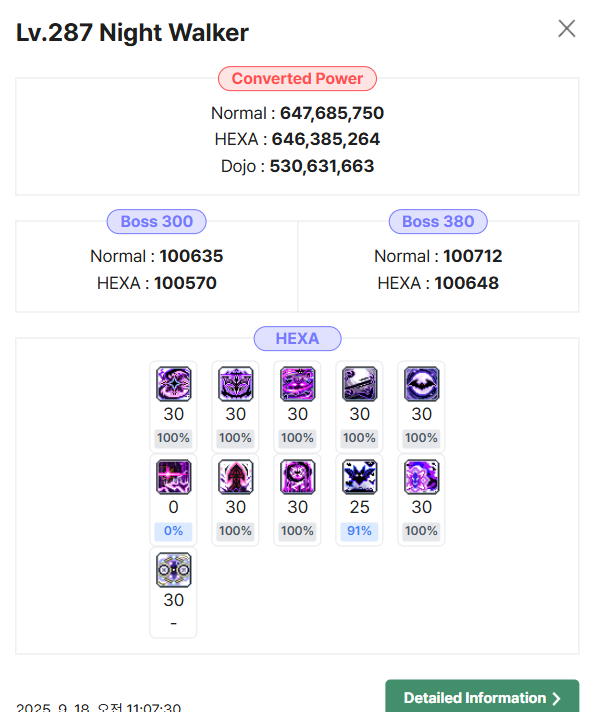The height and width of the screenshot is (712, 592).
Task: Close the Night Walker popup
Action: pos(567,29)
